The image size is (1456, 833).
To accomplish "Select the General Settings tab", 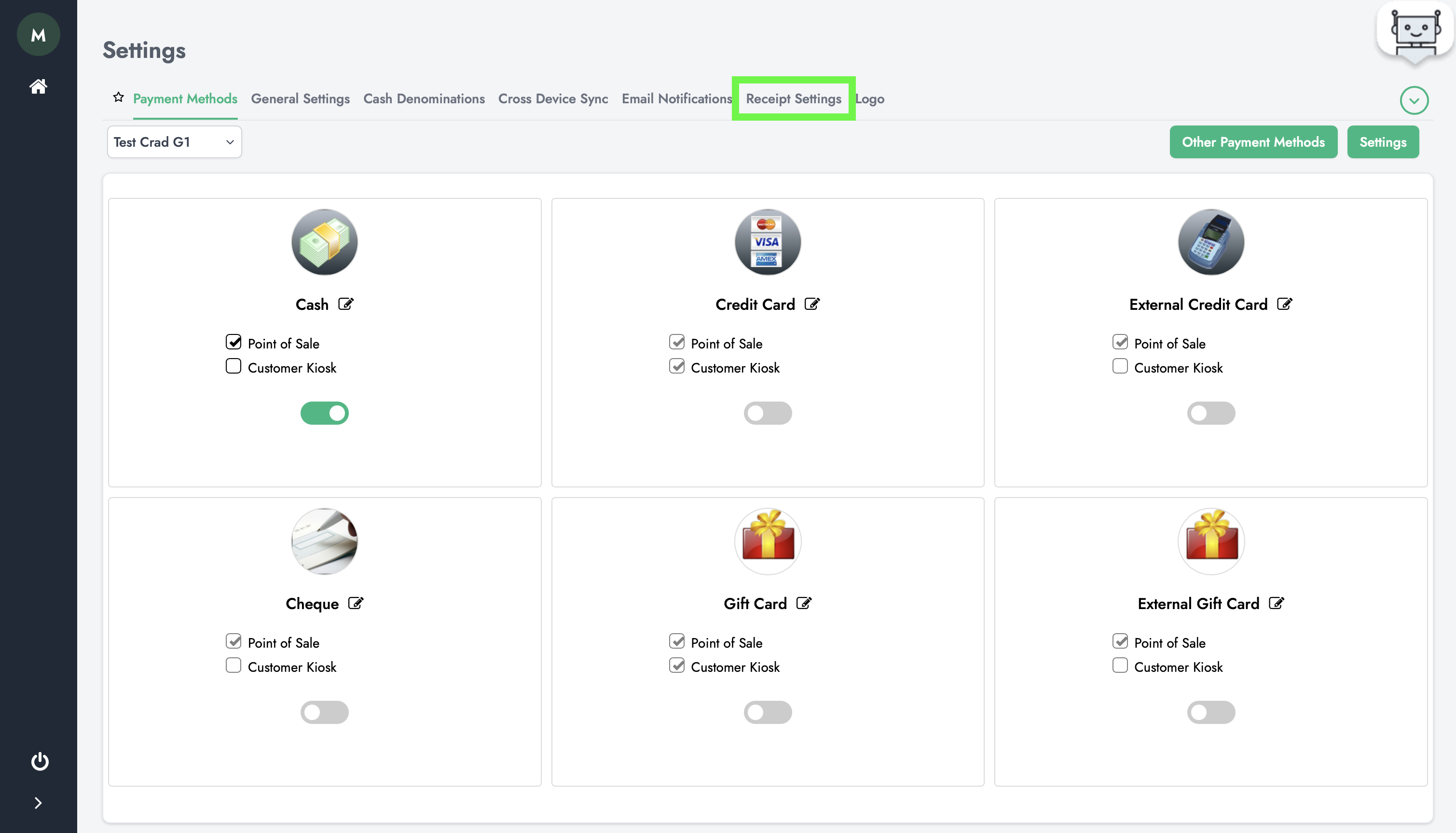I will 300,98.
